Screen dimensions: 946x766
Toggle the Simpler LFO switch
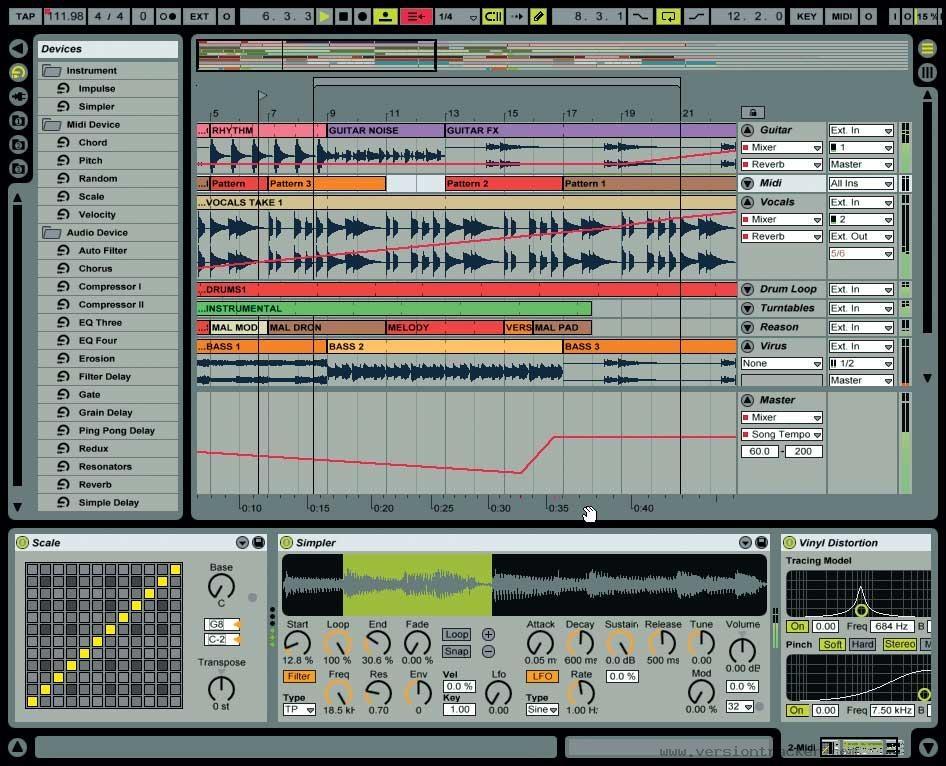click(x=541, y=676)
